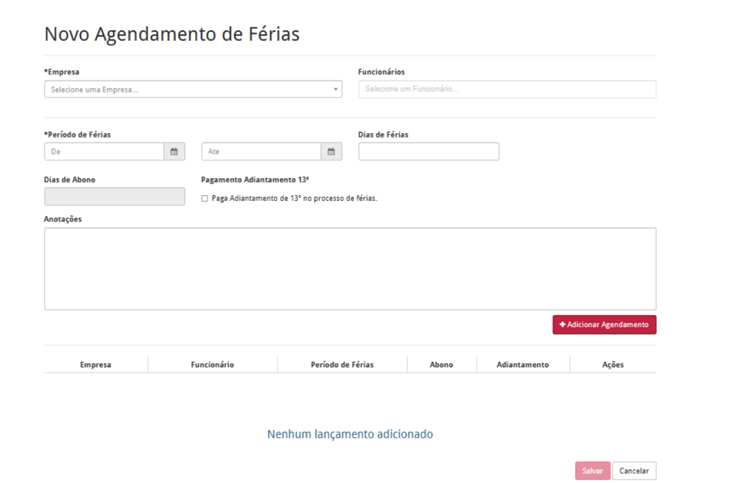Viewport: 731px width, 483px height.
Task: Click the Abono column header
Action: [441, 365]
